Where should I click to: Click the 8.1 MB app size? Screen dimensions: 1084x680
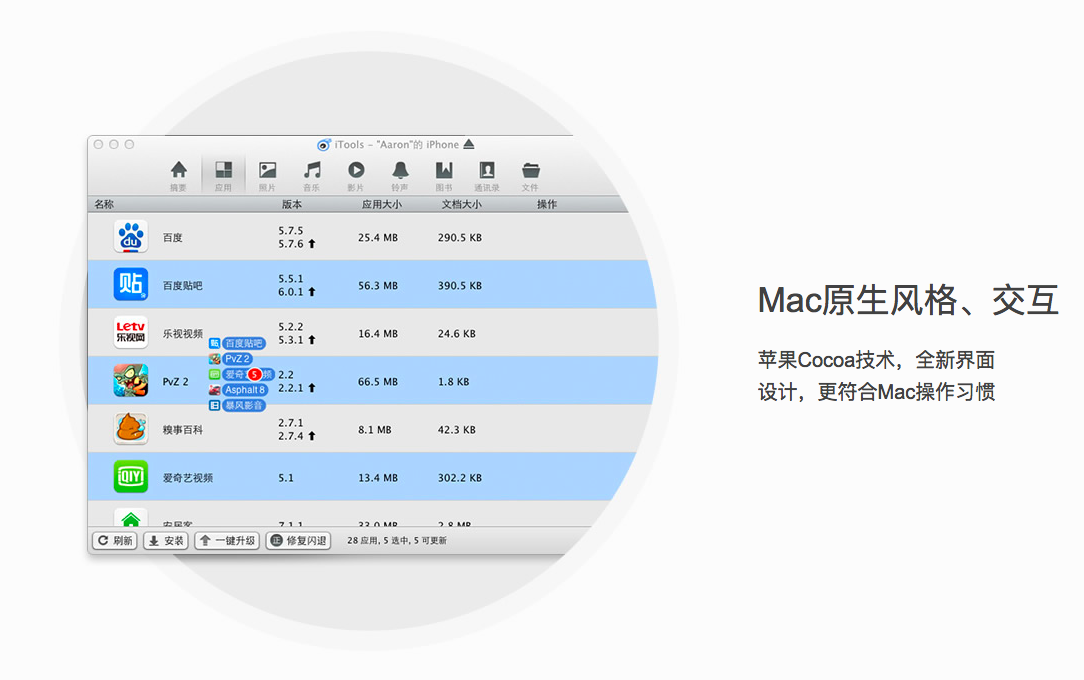[375, 429]
